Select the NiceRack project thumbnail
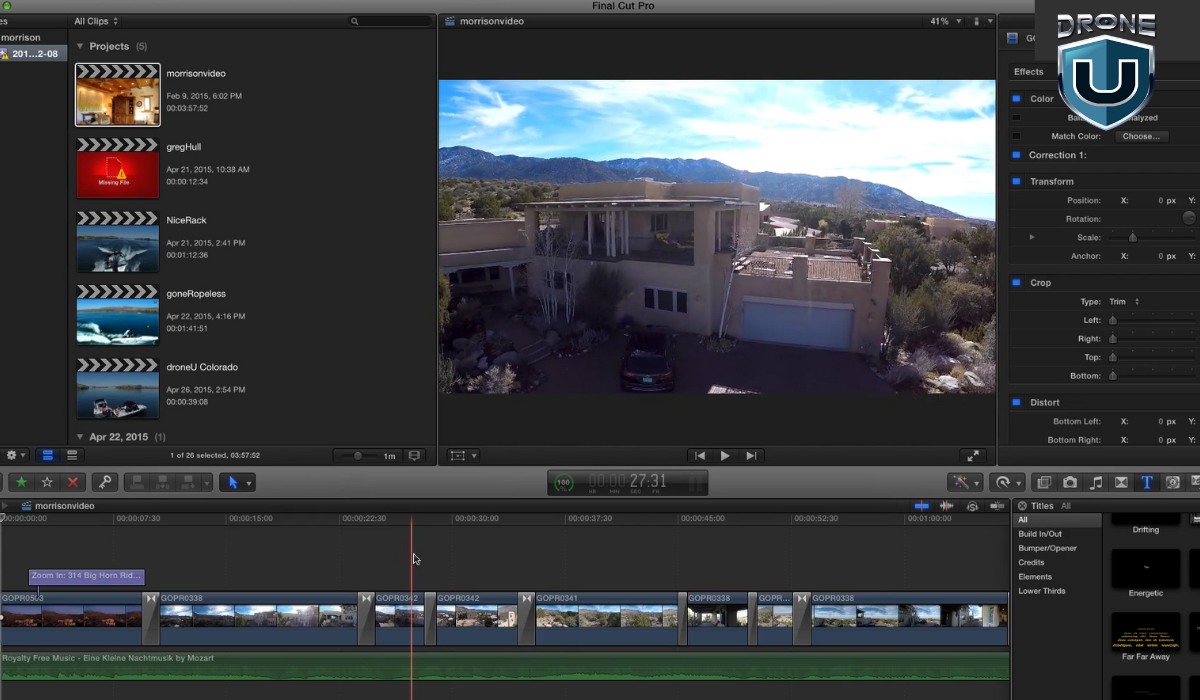The image size is (1200, 700). pos(118,242)
